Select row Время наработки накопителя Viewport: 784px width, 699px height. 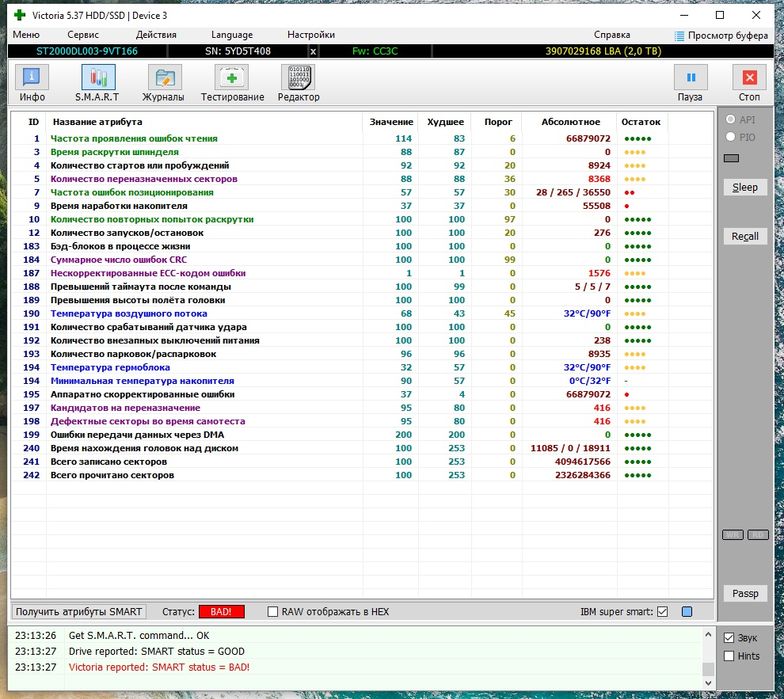[362, 206]
